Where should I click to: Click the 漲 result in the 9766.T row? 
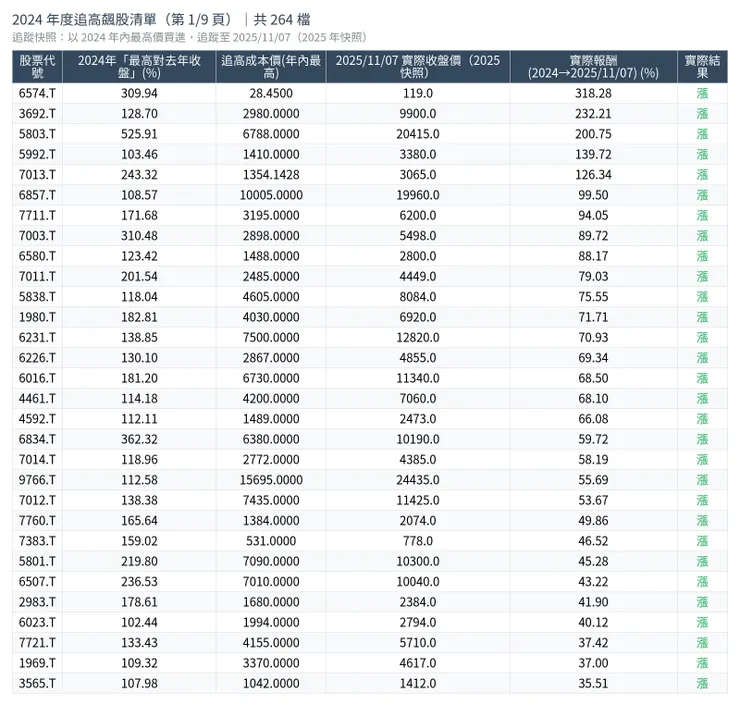pyautogui.click(x=702, y=480)
